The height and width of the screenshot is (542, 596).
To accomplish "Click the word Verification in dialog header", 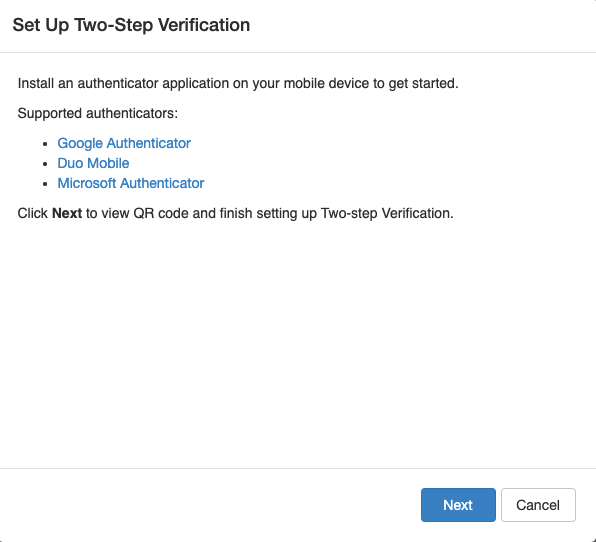I will [x=204, y=25].
